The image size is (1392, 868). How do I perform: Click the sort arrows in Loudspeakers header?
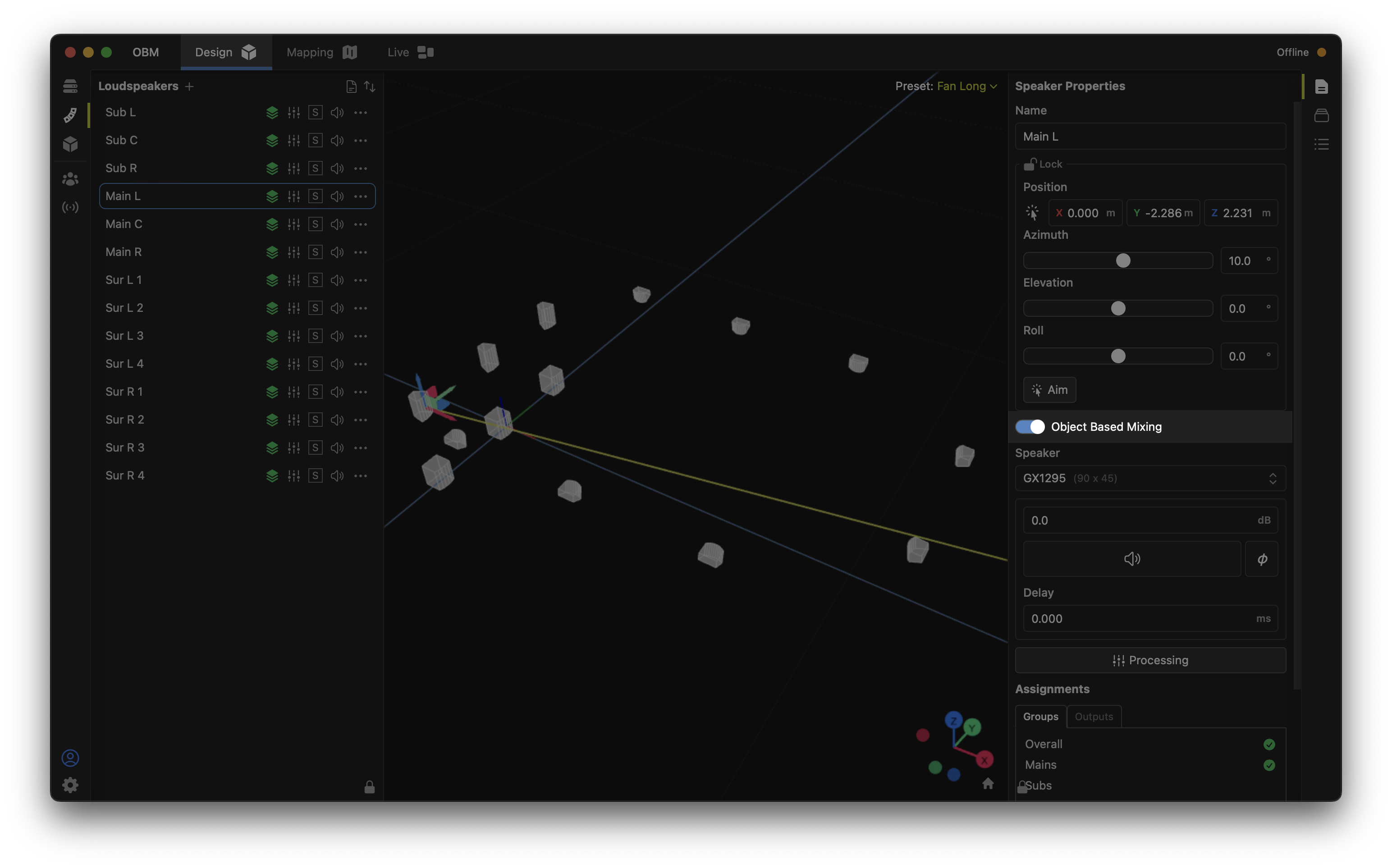pos(370,86)
